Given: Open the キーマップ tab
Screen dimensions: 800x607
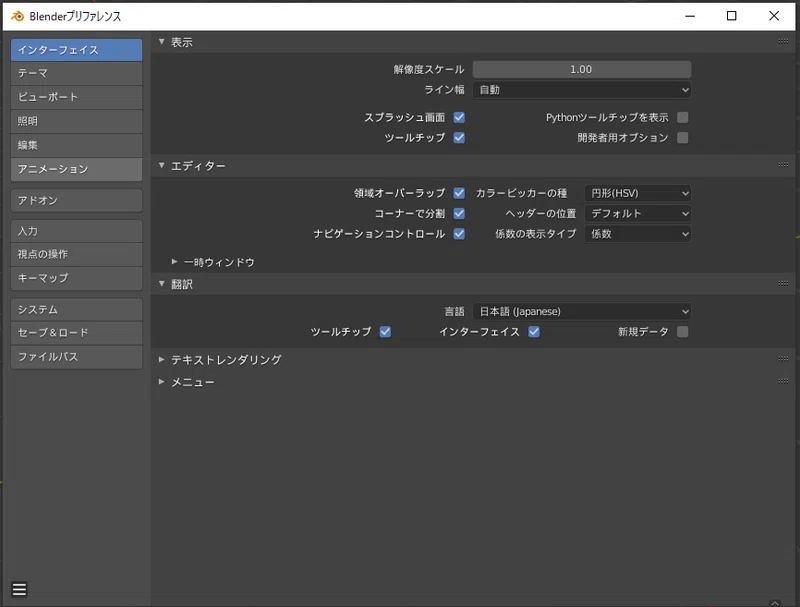Looking at the screenshot, I should [x=77, y=279].
